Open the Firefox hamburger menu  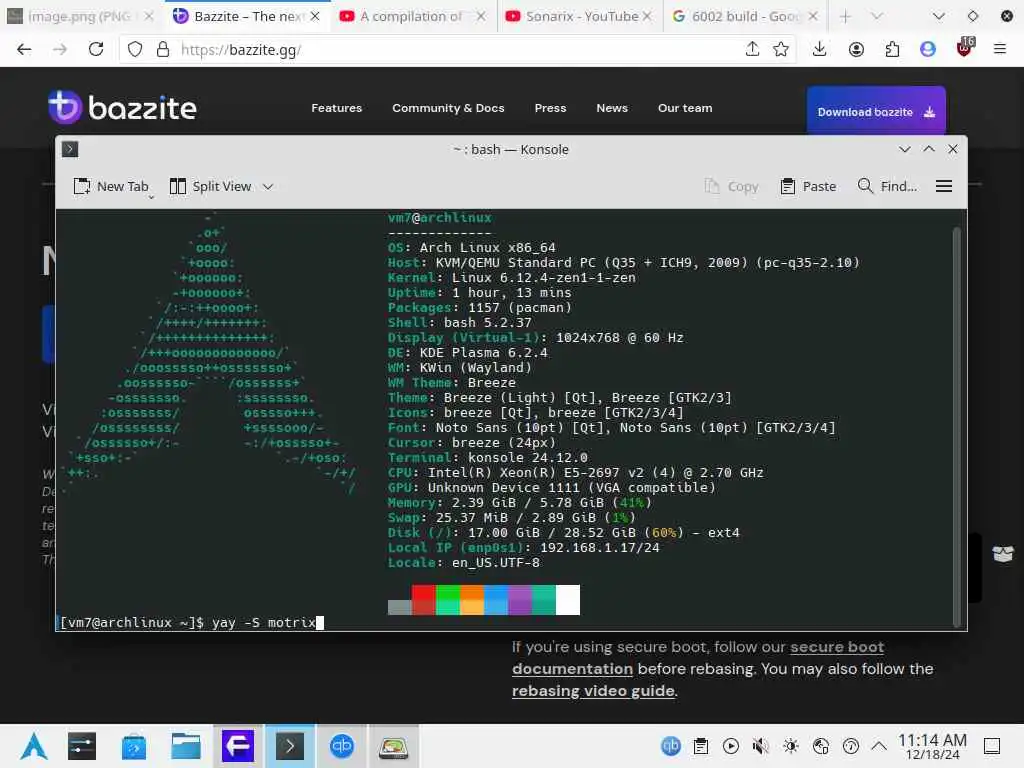tap(1000, 49)
